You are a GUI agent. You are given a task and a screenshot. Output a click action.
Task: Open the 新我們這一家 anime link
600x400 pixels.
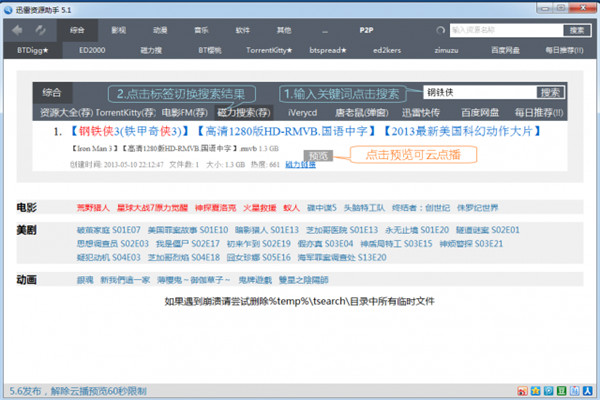point(125,280)
